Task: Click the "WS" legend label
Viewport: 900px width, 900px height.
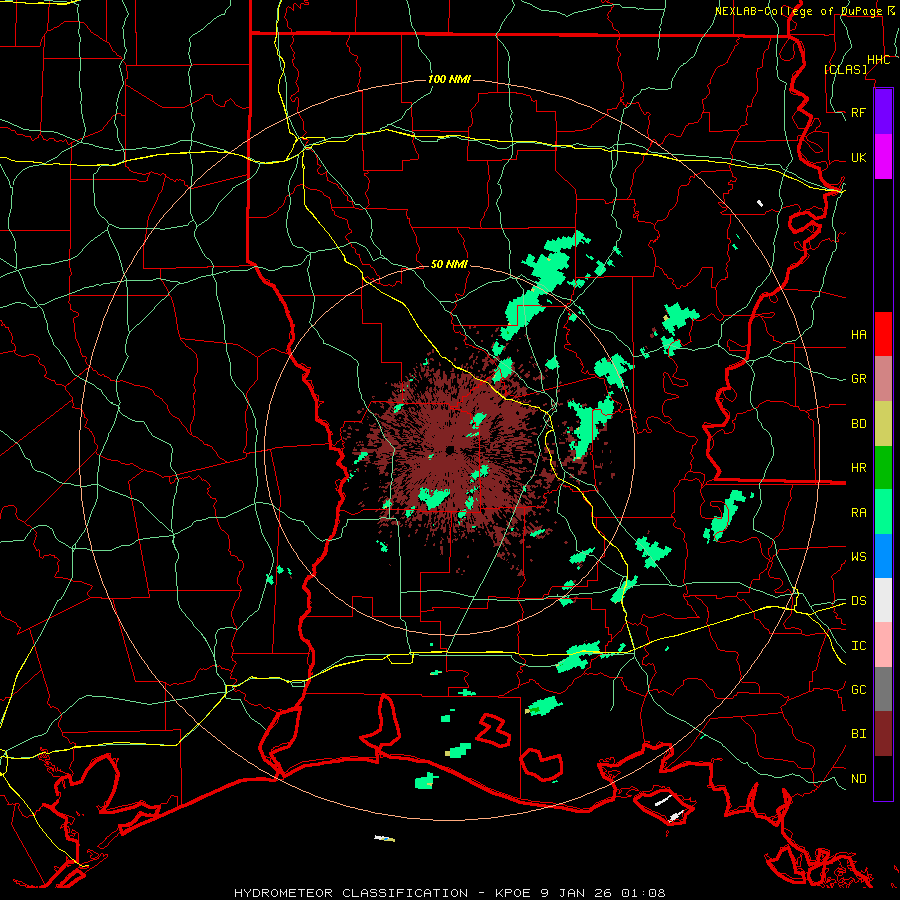Action: pos(859,556)
